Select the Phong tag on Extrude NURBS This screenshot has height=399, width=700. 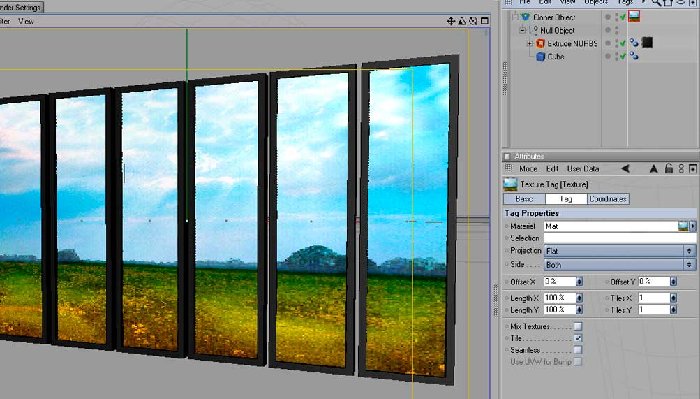tap(634, 43)
